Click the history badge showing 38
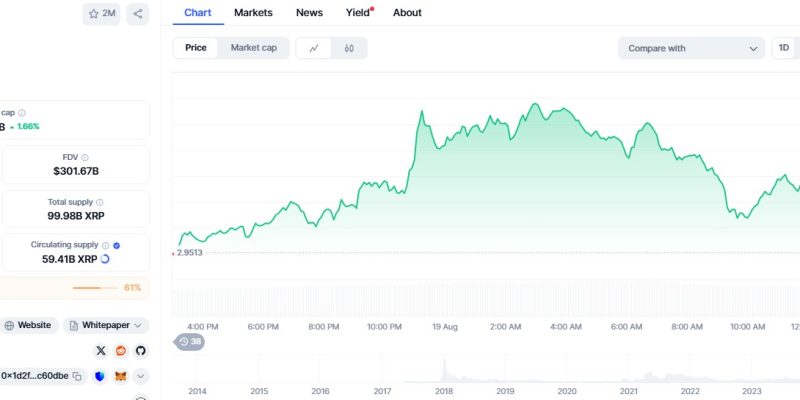Image resolution: width=800 pixels, height=400 pixels. [x=190, y=341]
